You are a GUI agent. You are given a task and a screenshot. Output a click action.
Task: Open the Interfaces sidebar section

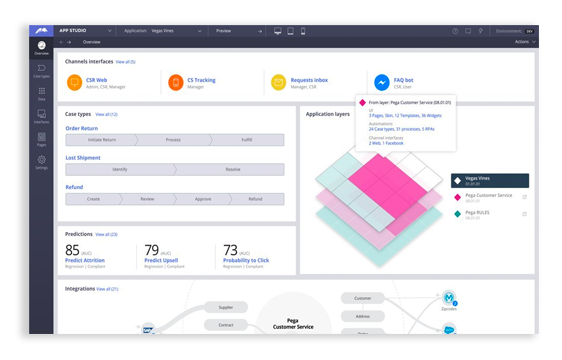tap(42, 117)
